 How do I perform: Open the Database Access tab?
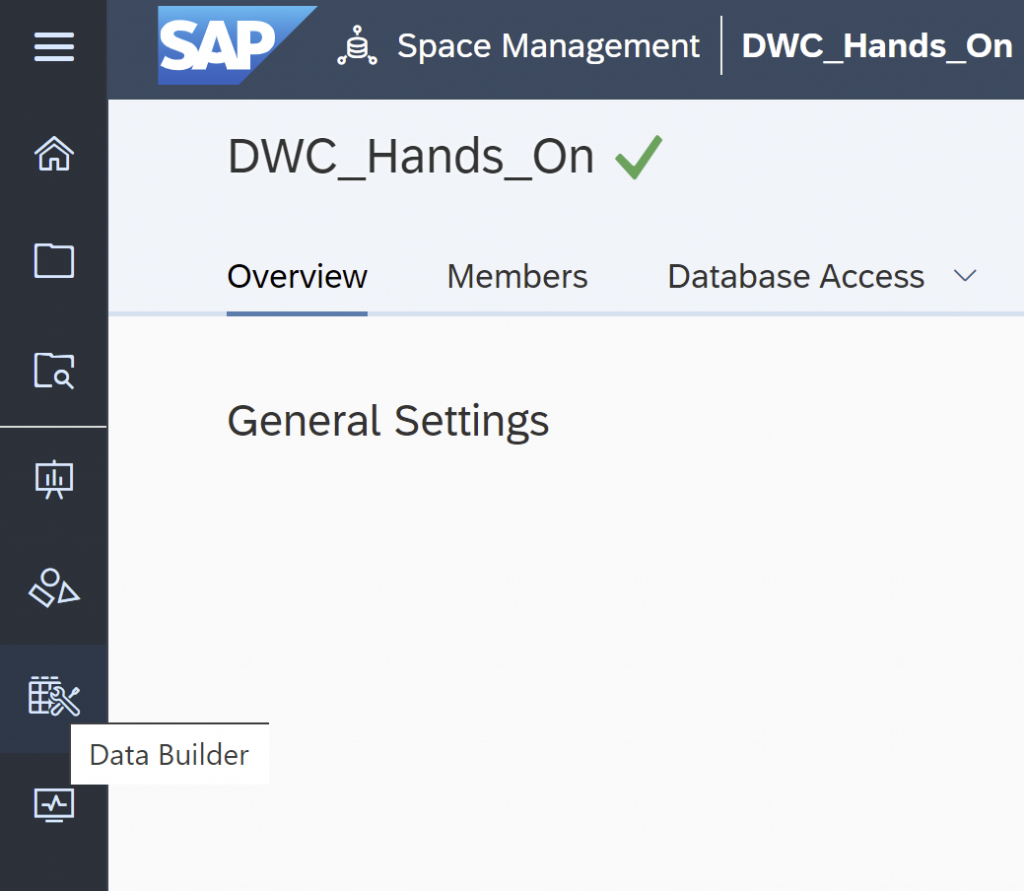pos(795,276)
